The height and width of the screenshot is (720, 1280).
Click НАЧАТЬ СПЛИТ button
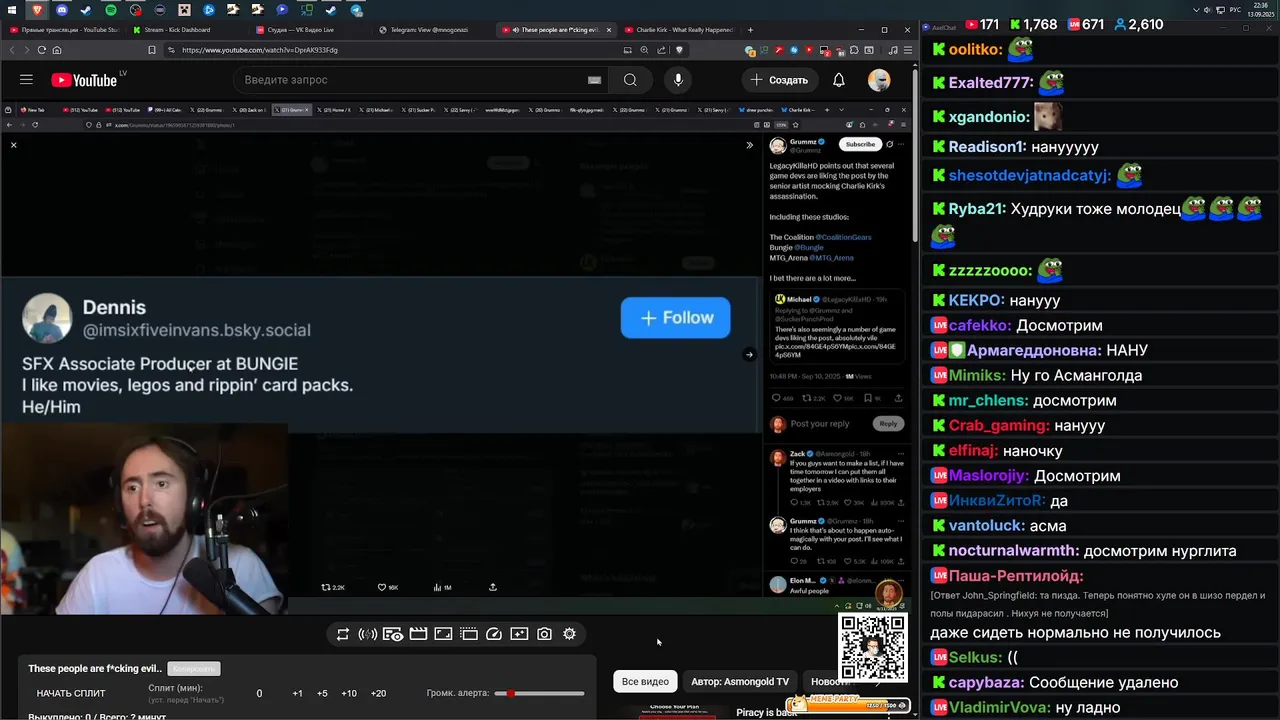71,693
